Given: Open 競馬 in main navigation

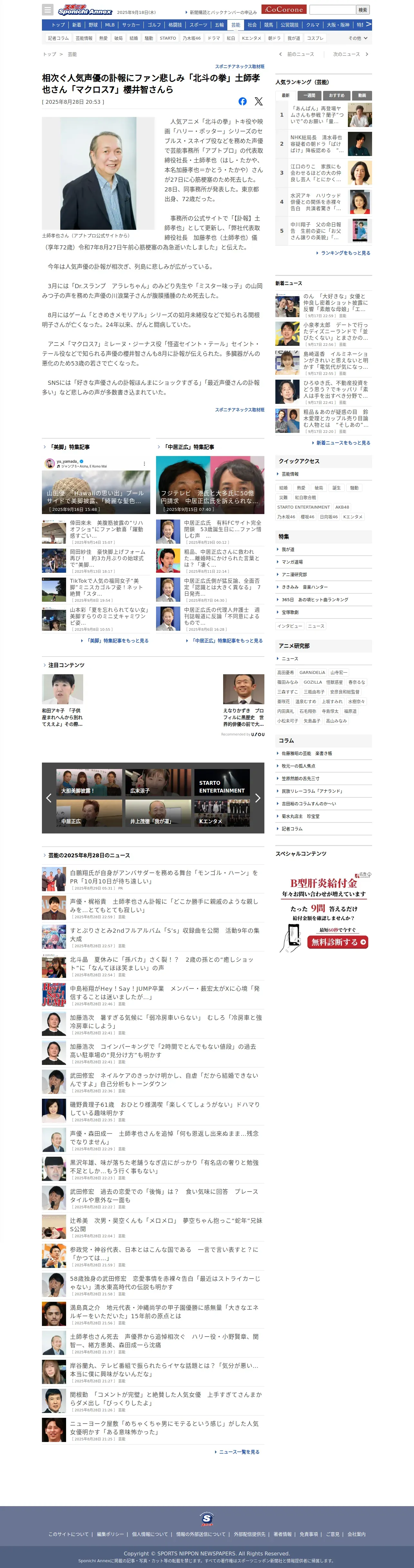Looking at the screenshot, I should coord(269,25).
